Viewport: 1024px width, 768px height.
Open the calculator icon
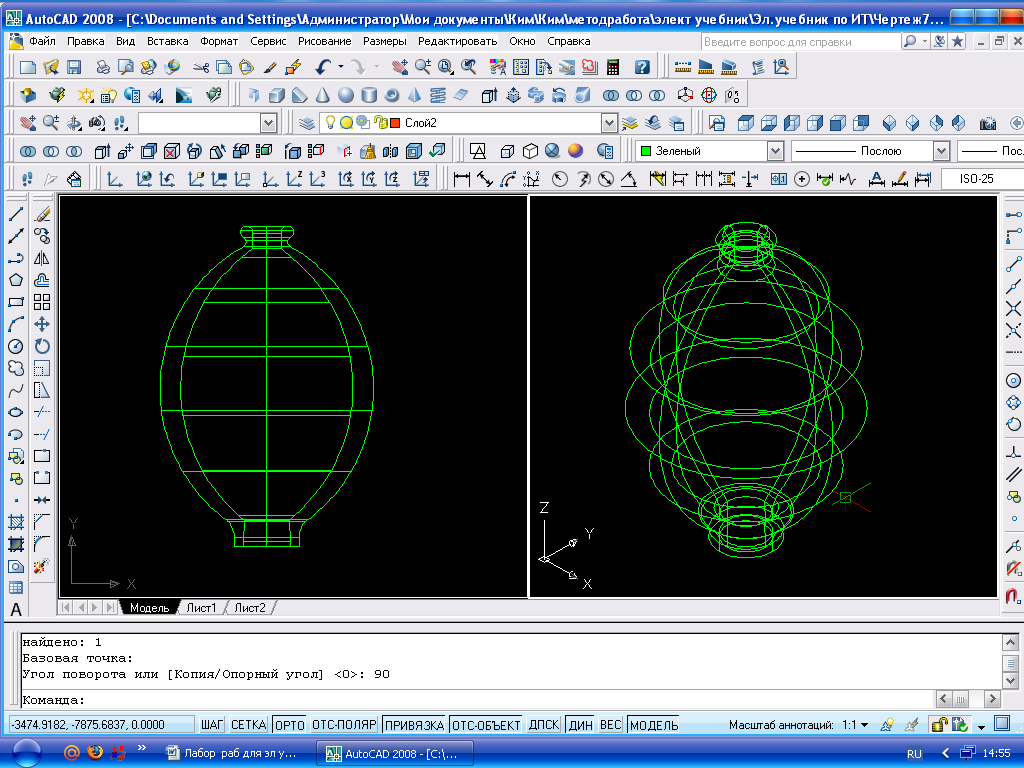pos(613,67)
